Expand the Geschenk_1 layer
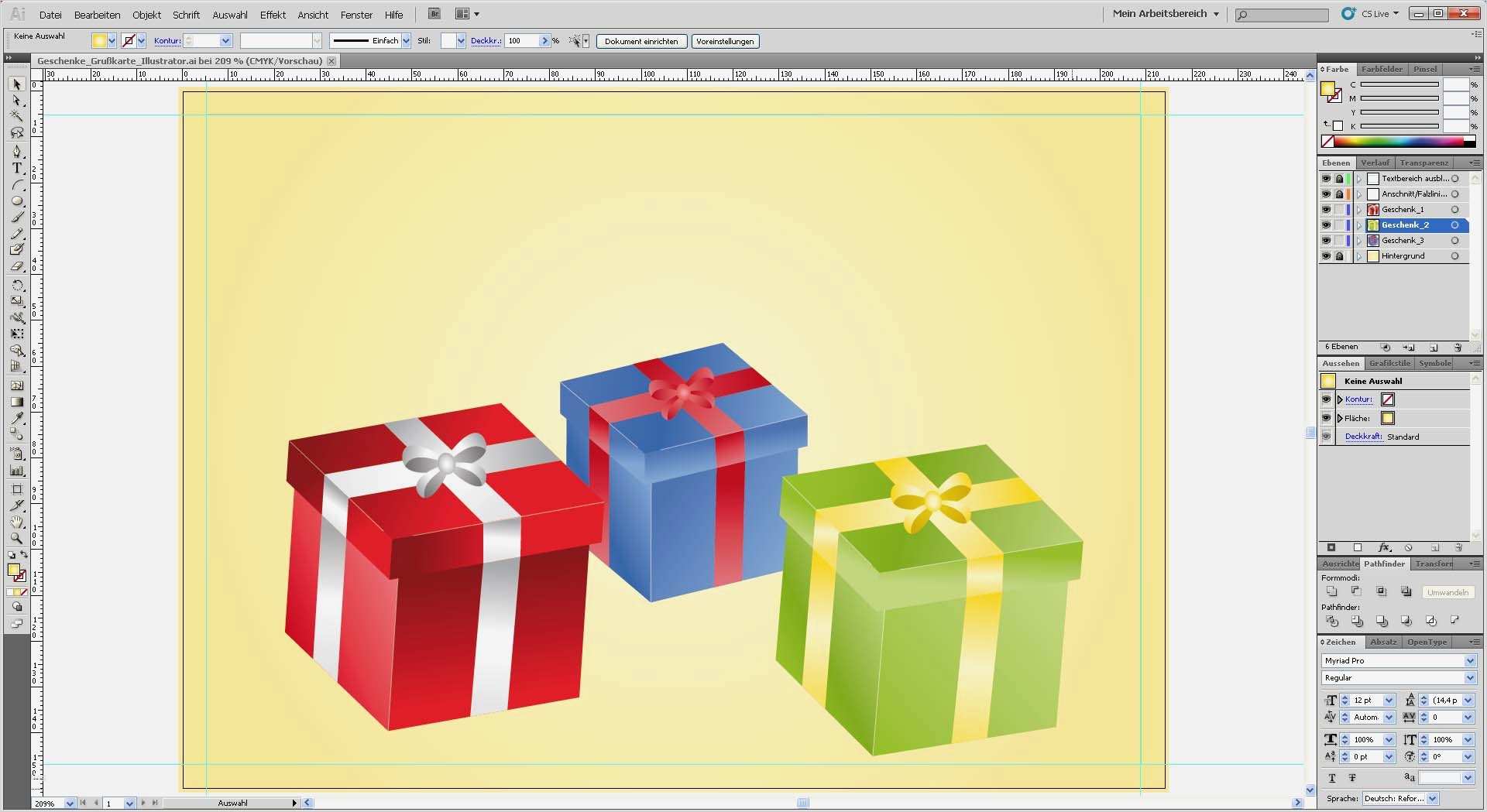 coord(1358,210)
